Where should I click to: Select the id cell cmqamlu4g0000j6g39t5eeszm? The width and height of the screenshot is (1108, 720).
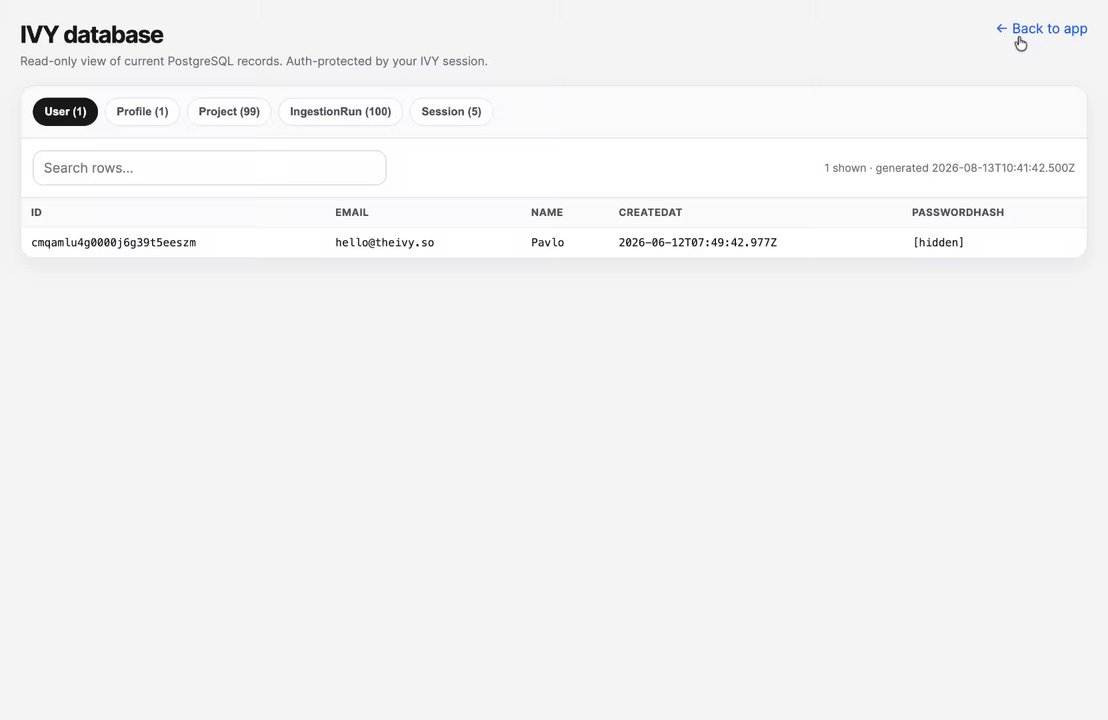tap(114, 242)
